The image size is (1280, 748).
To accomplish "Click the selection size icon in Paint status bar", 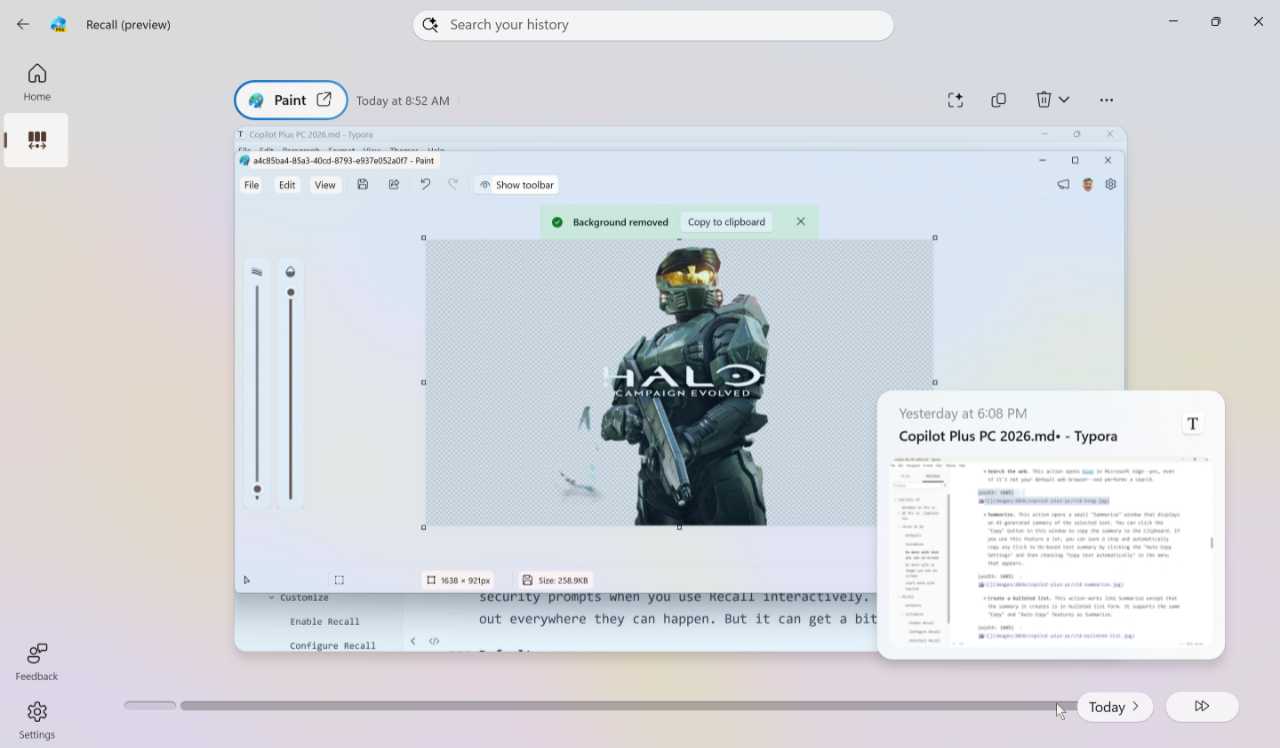I will (x=339, y=580).
